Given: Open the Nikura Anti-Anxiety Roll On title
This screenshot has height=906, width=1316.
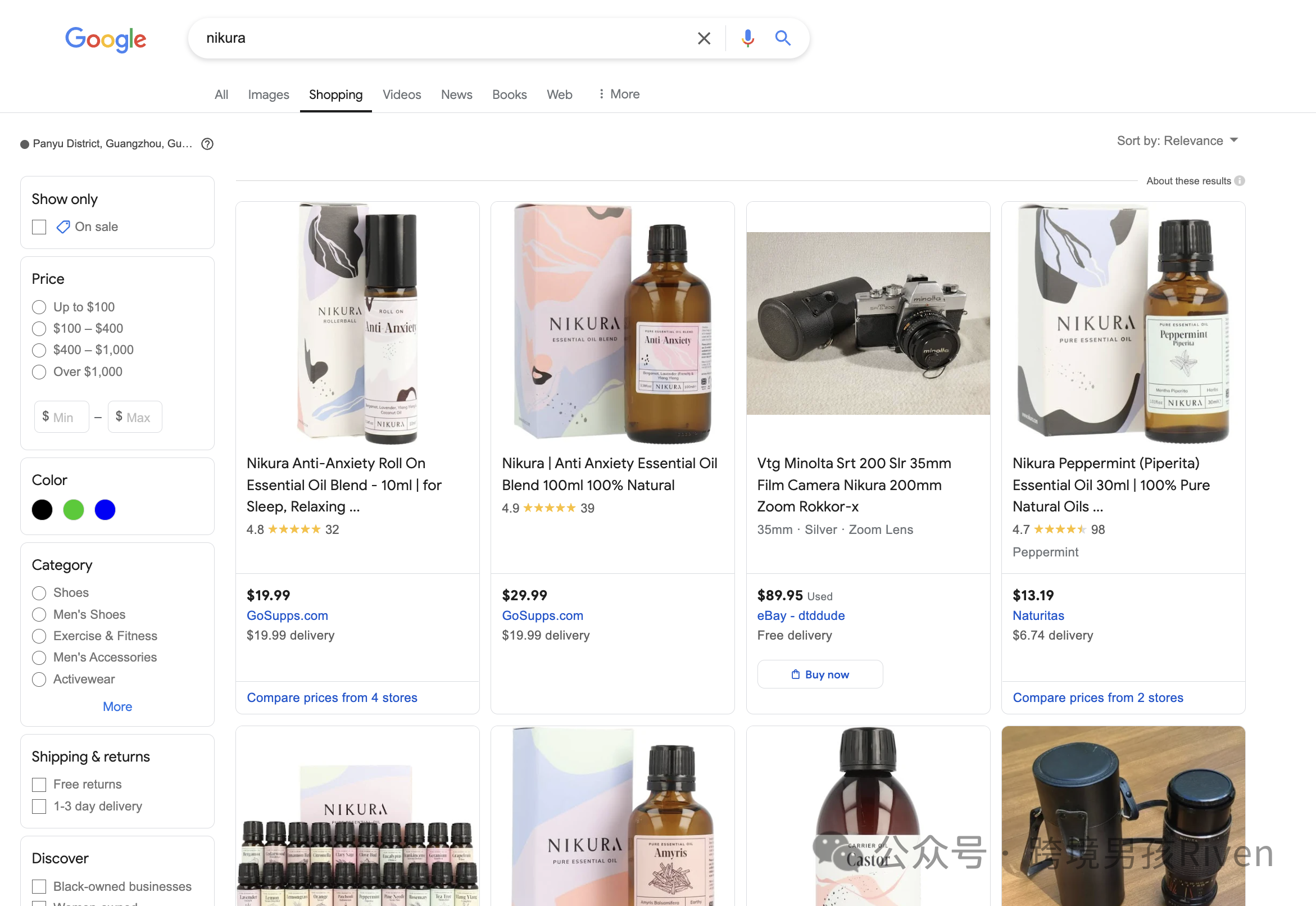Looking at the screenshot, I should tap(344, 485).
